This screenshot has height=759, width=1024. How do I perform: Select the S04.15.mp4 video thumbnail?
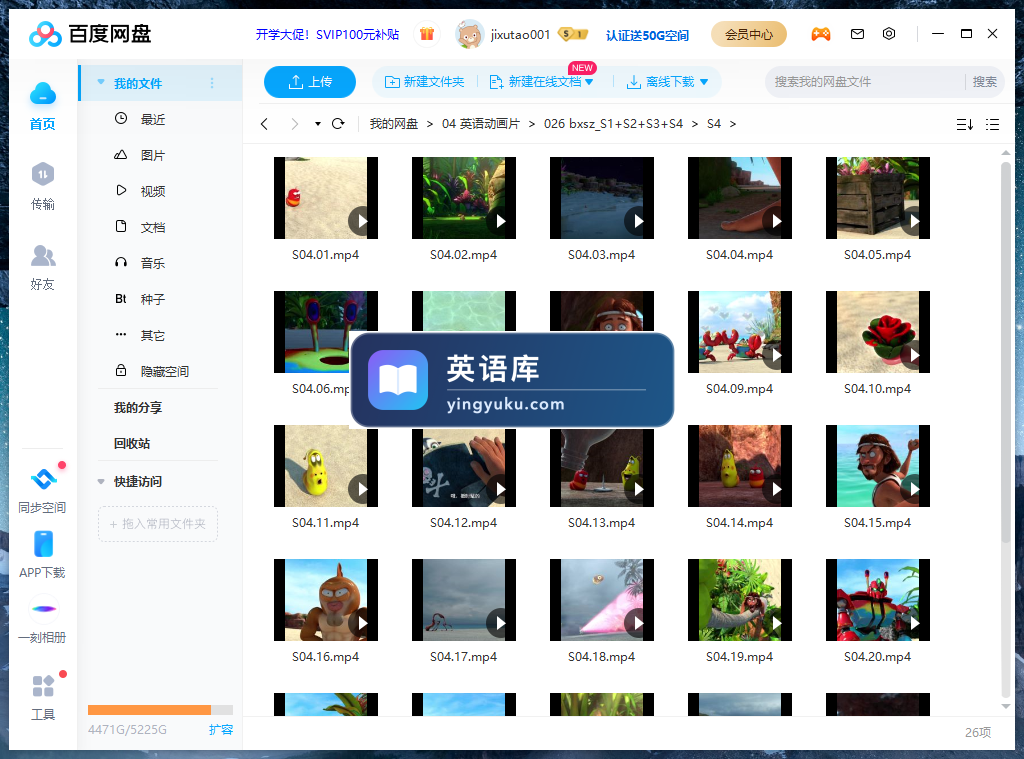[878, 466]
